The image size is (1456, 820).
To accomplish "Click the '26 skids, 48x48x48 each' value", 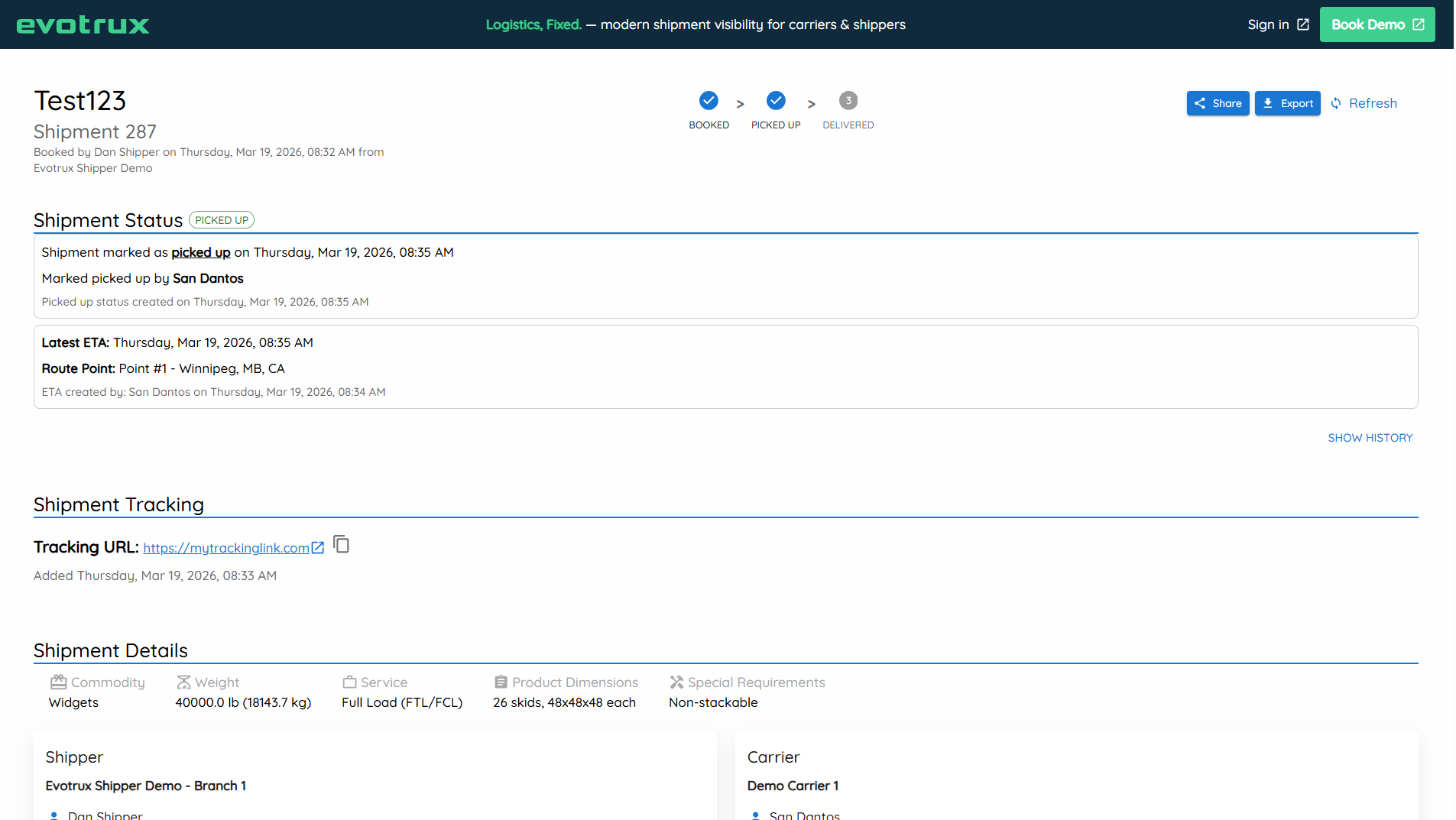I will pyautogui.click(x=564, y=702).
